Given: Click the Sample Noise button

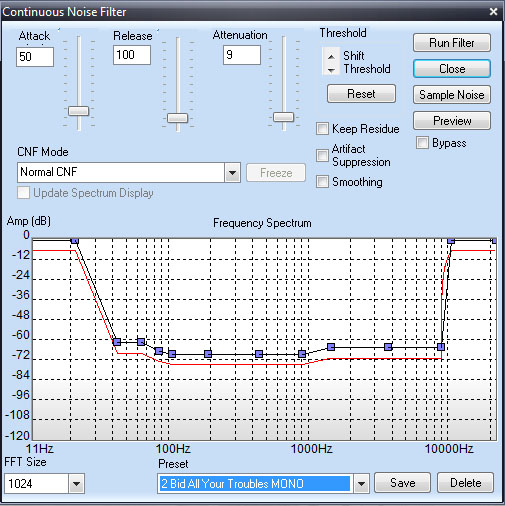Looking at the screenshot, I should 452,95.
